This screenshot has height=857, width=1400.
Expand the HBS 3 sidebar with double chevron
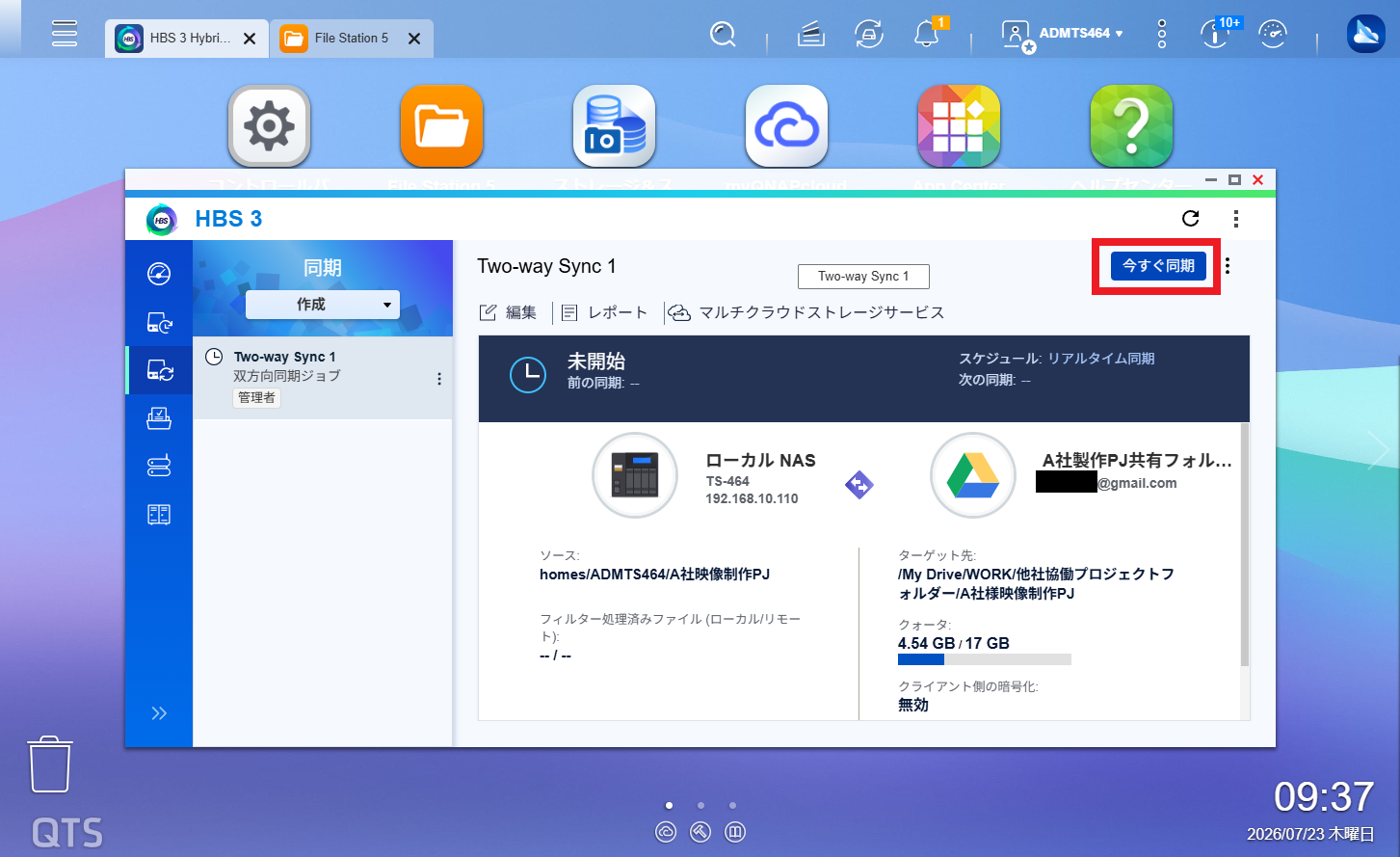(x=159, y=713)
